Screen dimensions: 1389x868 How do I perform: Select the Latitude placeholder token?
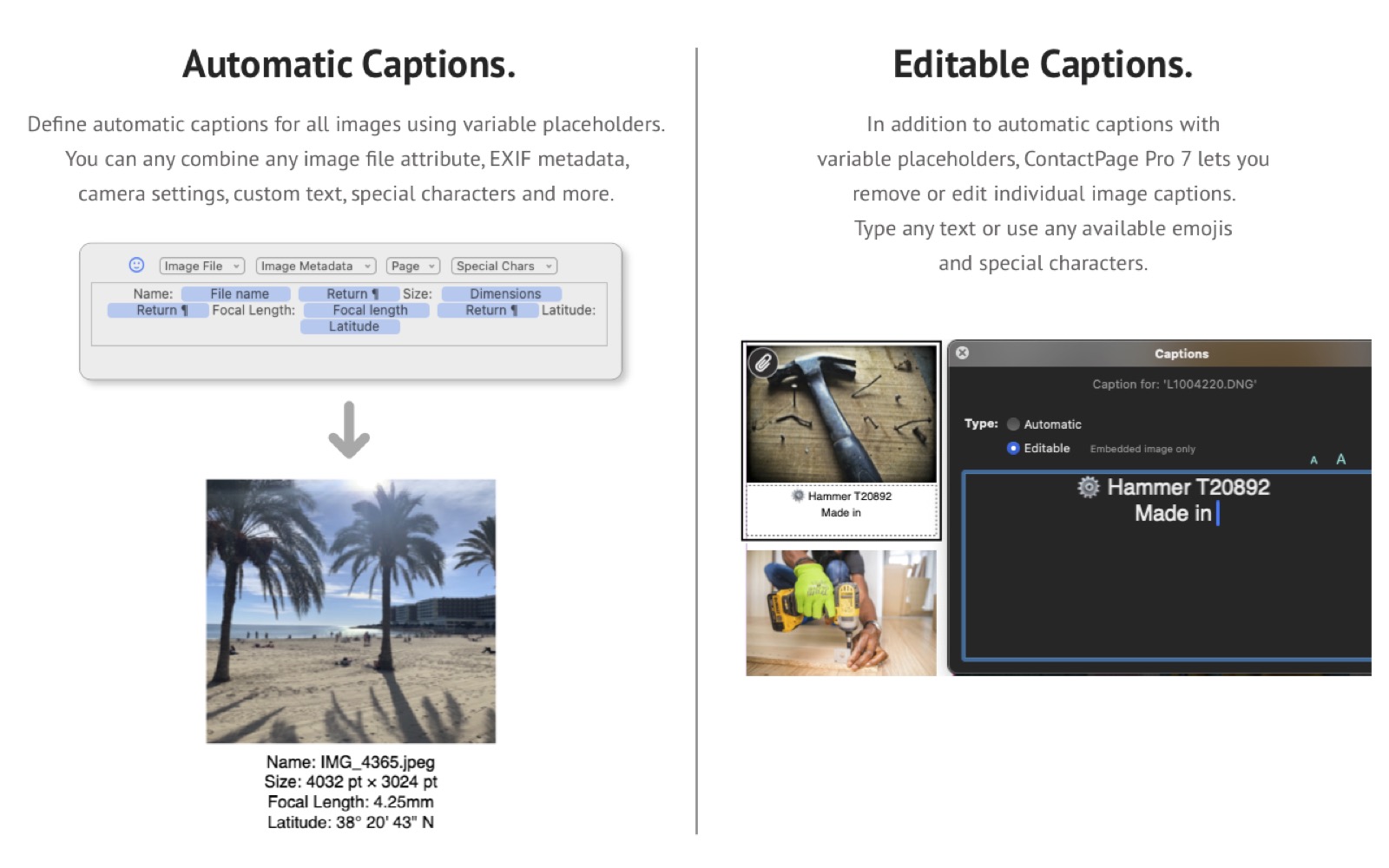click(x=351, y=326)
